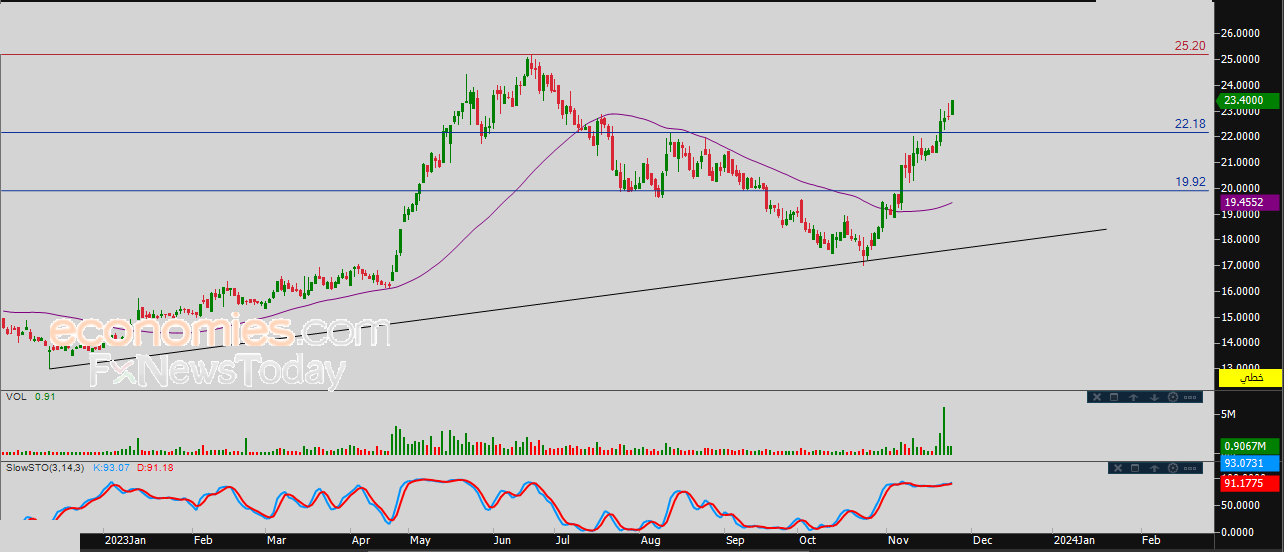The width and height of the screenshot is (1284, 552).
Task: Select the 0.9067M volume value tag
Action: pyautogui.click(x=1250, y=446)
